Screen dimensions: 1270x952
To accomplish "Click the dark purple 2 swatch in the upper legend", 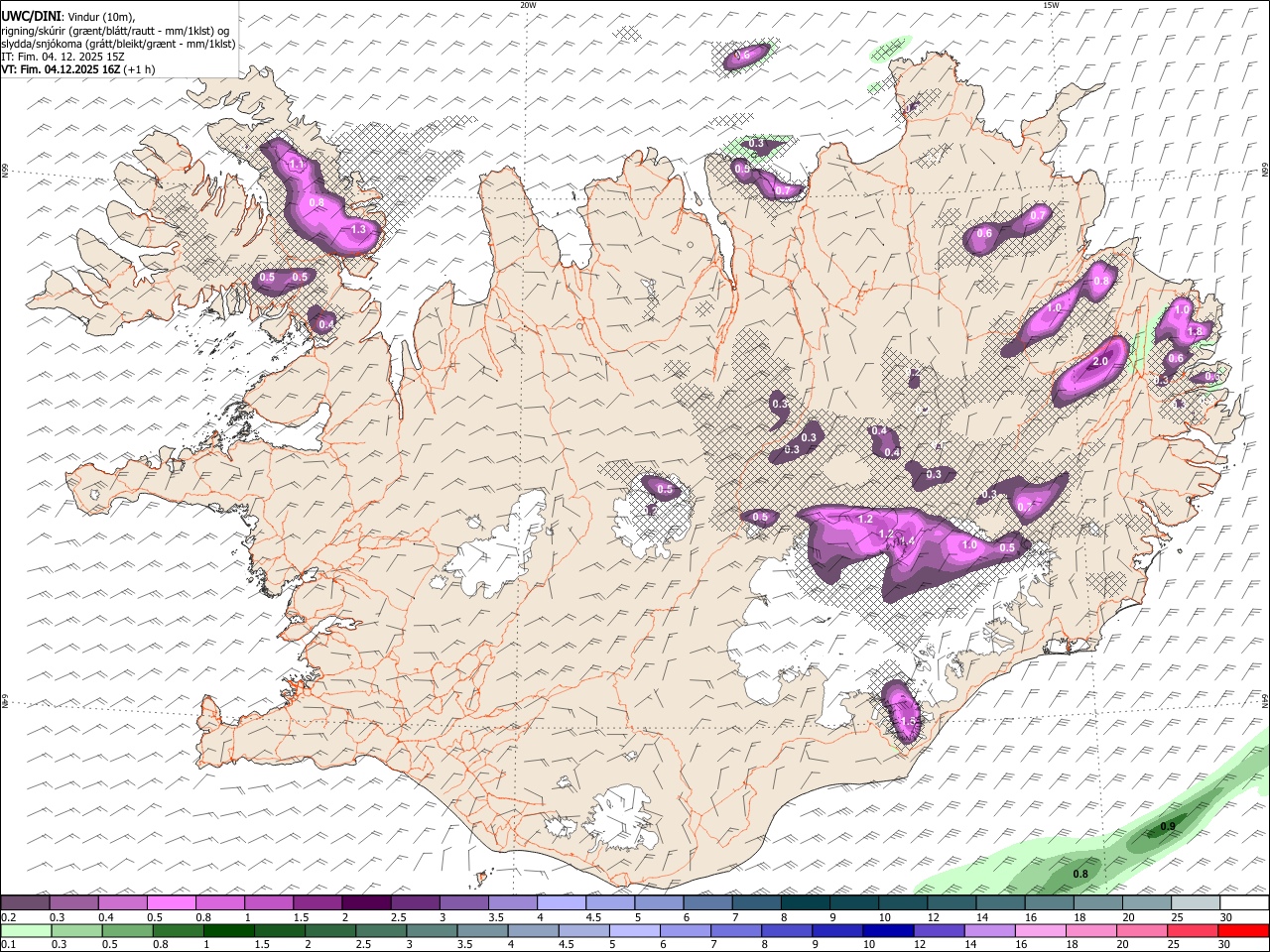I will (x=365, y=902).
